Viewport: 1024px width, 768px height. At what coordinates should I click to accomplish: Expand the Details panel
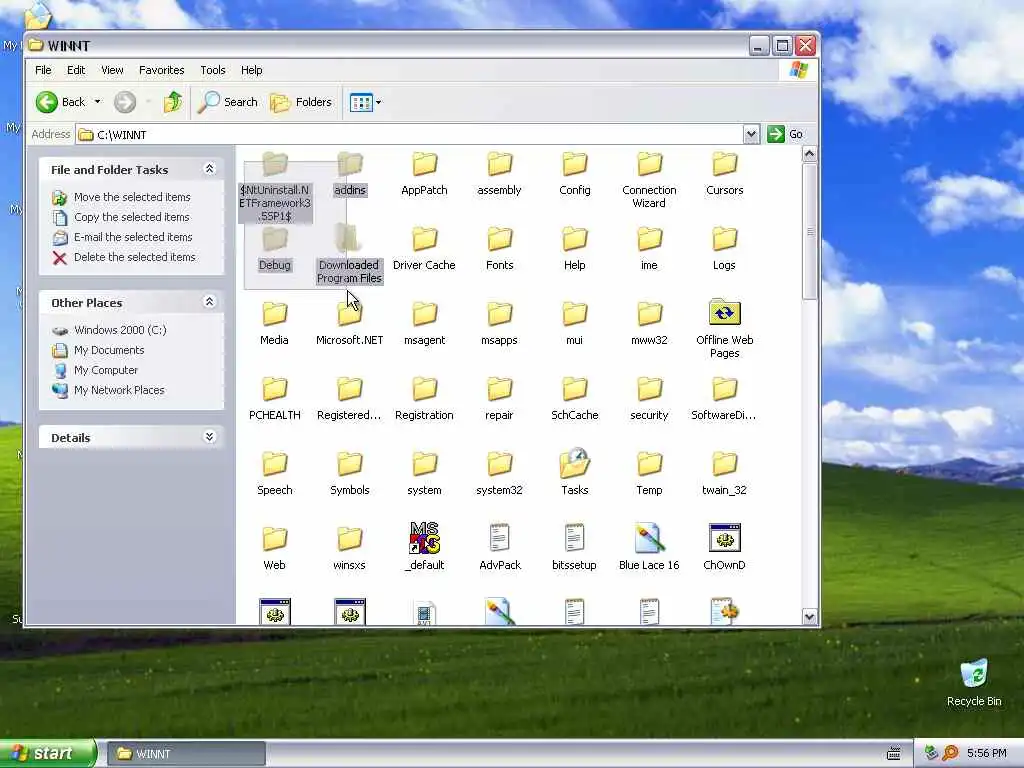(x=210, y=437)
